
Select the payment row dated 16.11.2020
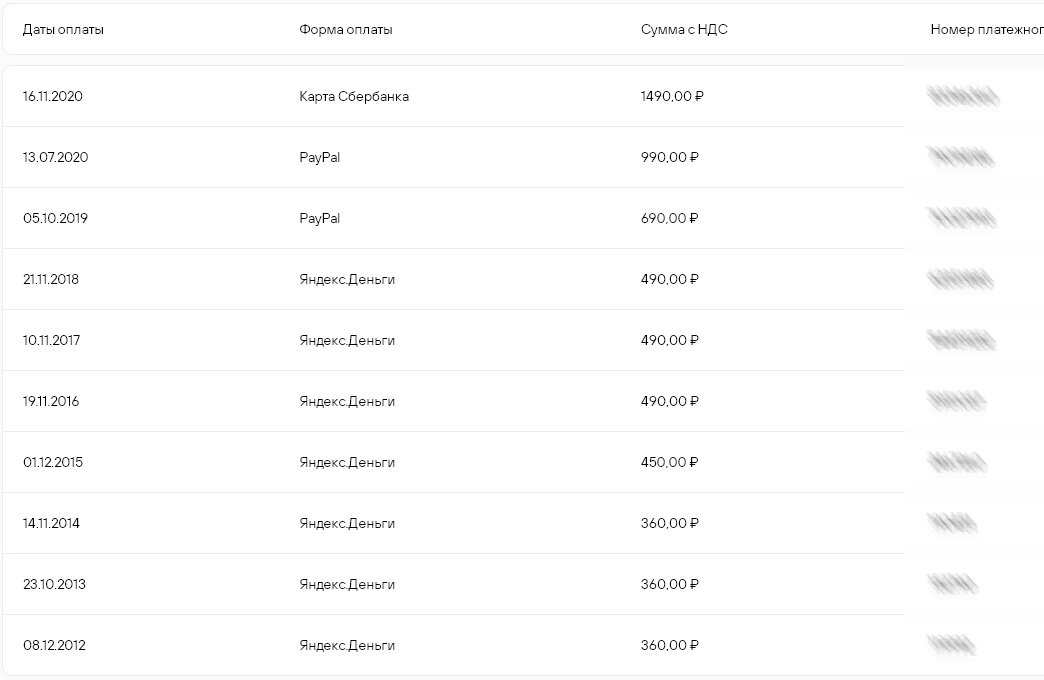[x=454, y=96]
